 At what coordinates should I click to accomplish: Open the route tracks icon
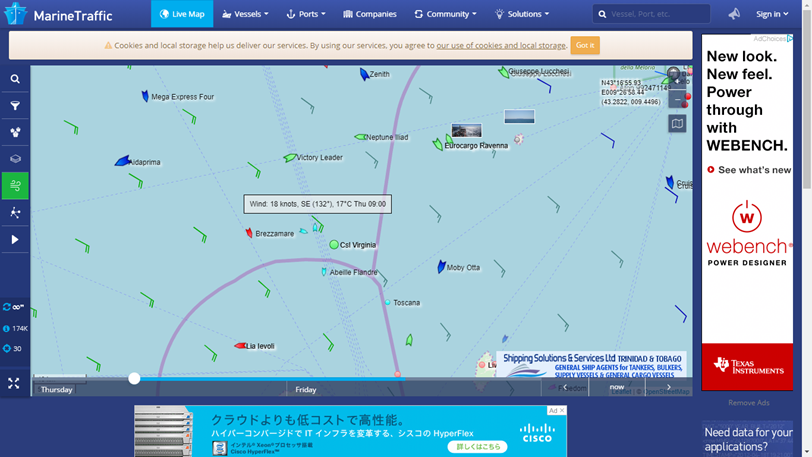[x=15, y=212]
